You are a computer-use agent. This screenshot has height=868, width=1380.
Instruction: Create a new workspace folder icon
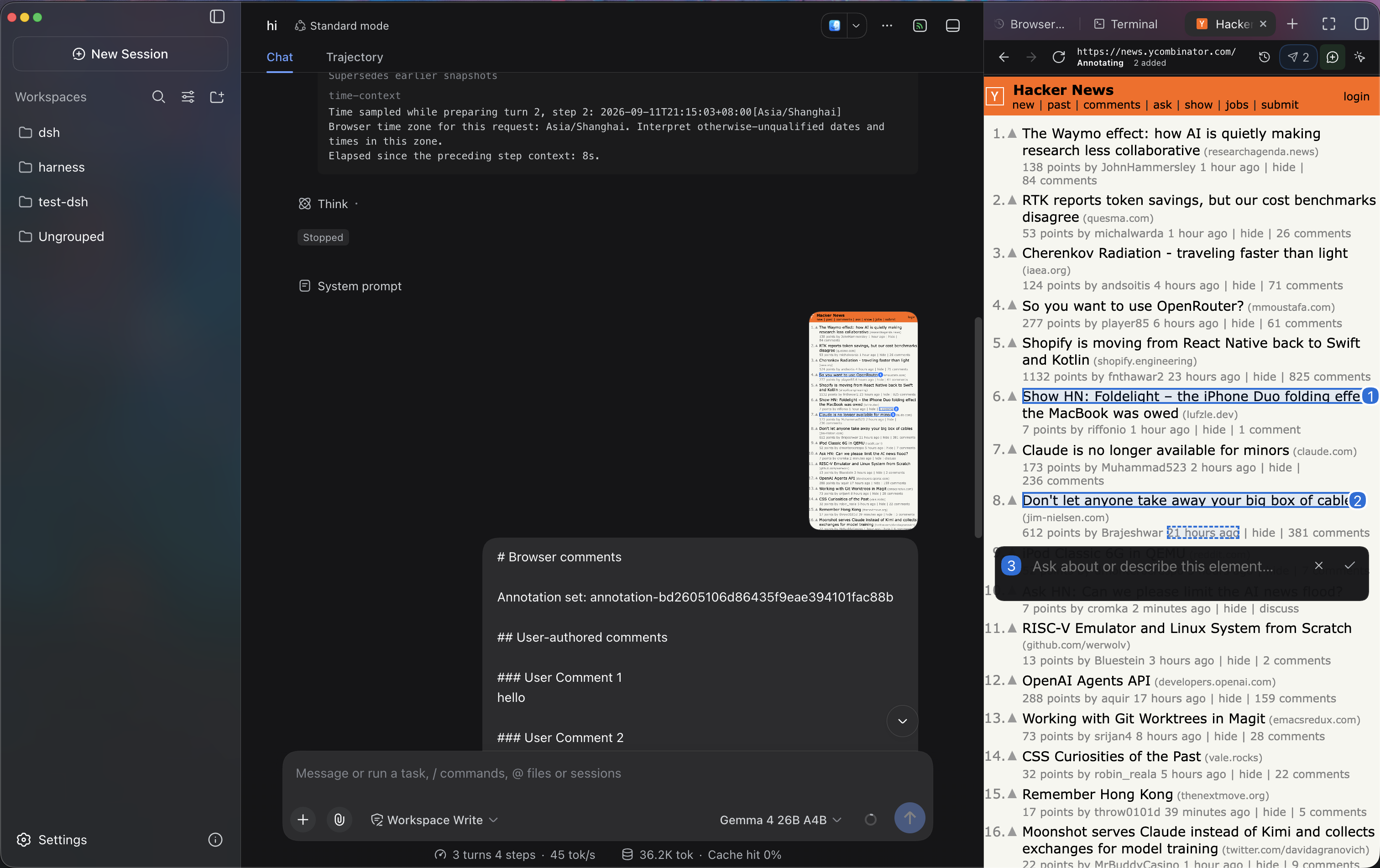point(217,97)
